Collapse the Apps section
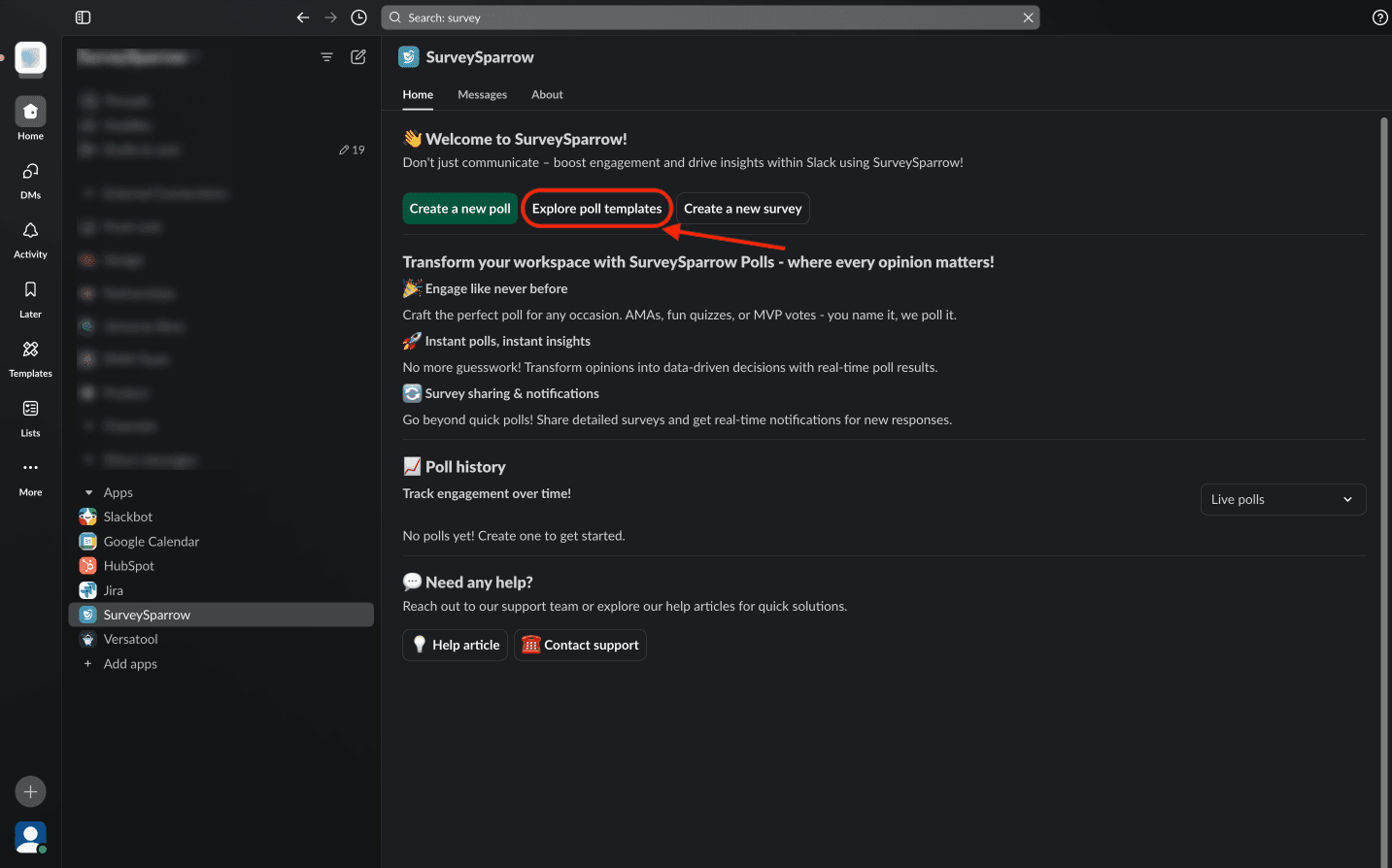This screenshot has height=868, width=1392. pos(89,493)
